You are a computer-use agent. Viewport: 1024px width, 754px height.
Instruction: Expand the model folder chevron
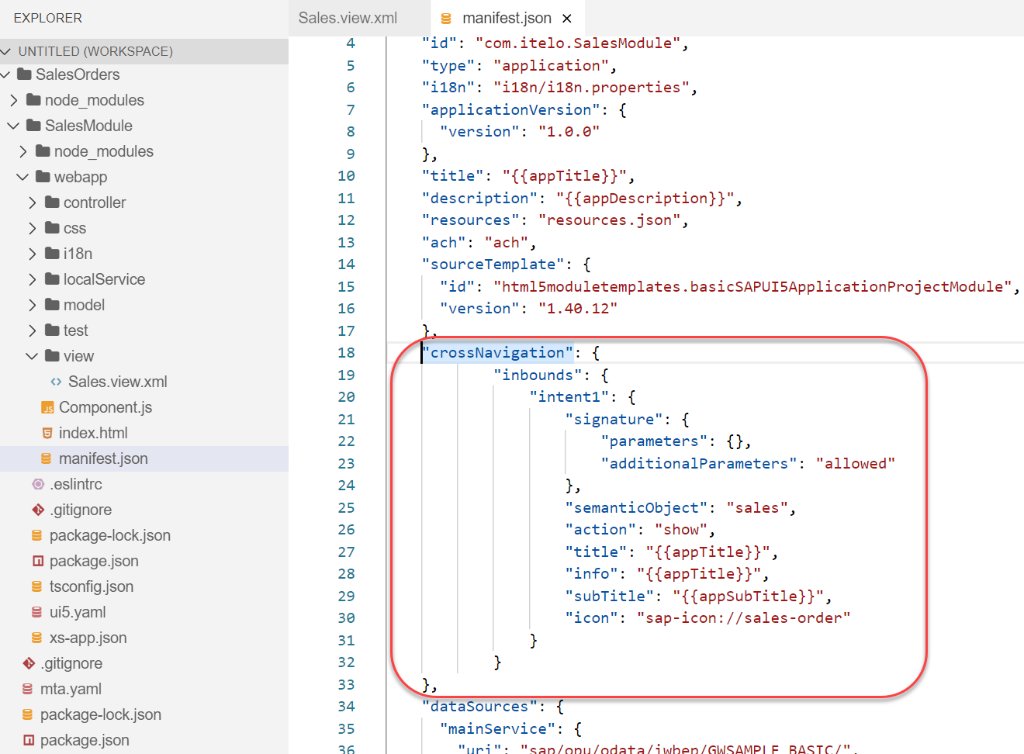pyautogui.click(x=33, y=305)
